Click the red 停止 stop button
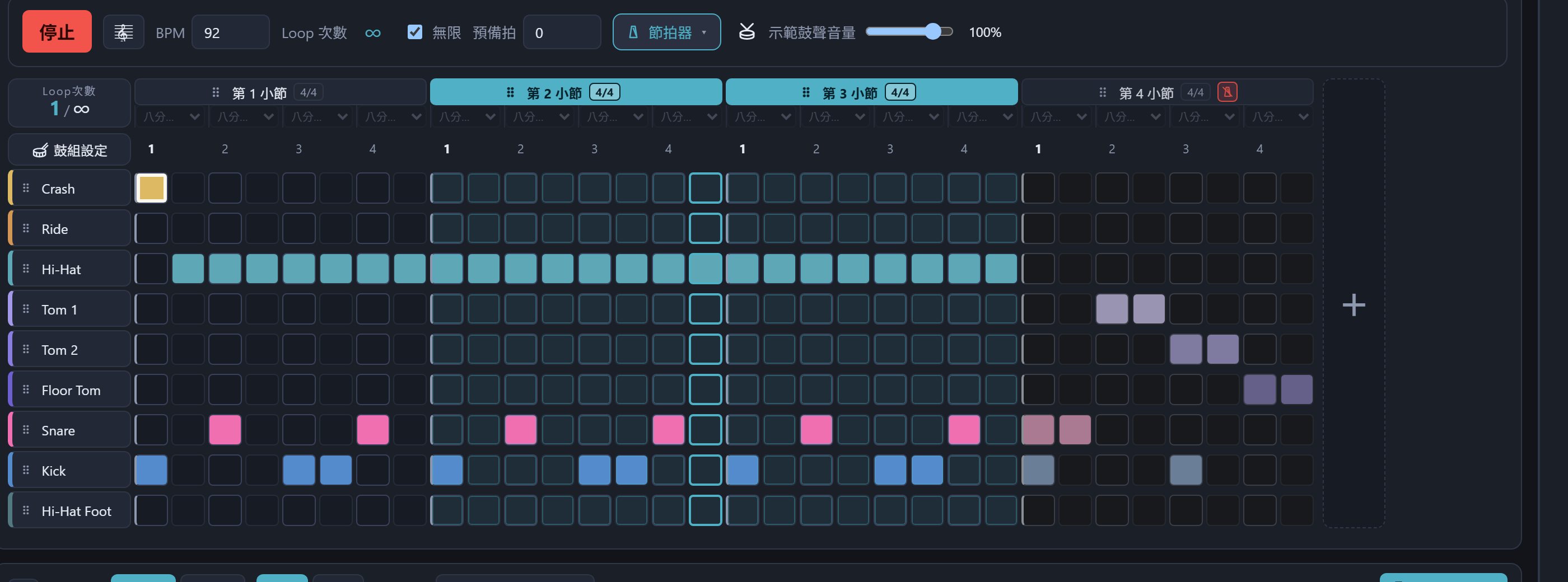 click(x=57, y=32)
